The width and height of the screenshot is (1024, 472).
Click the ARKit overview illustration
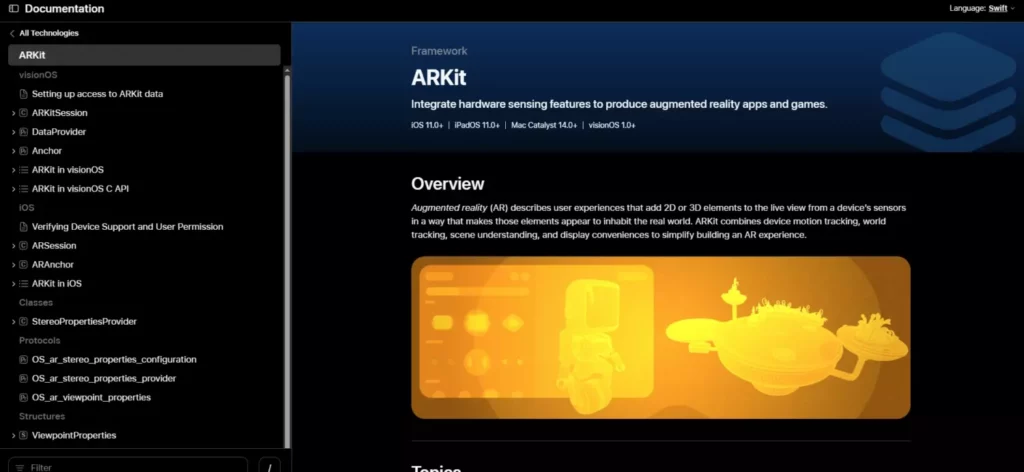660,338
